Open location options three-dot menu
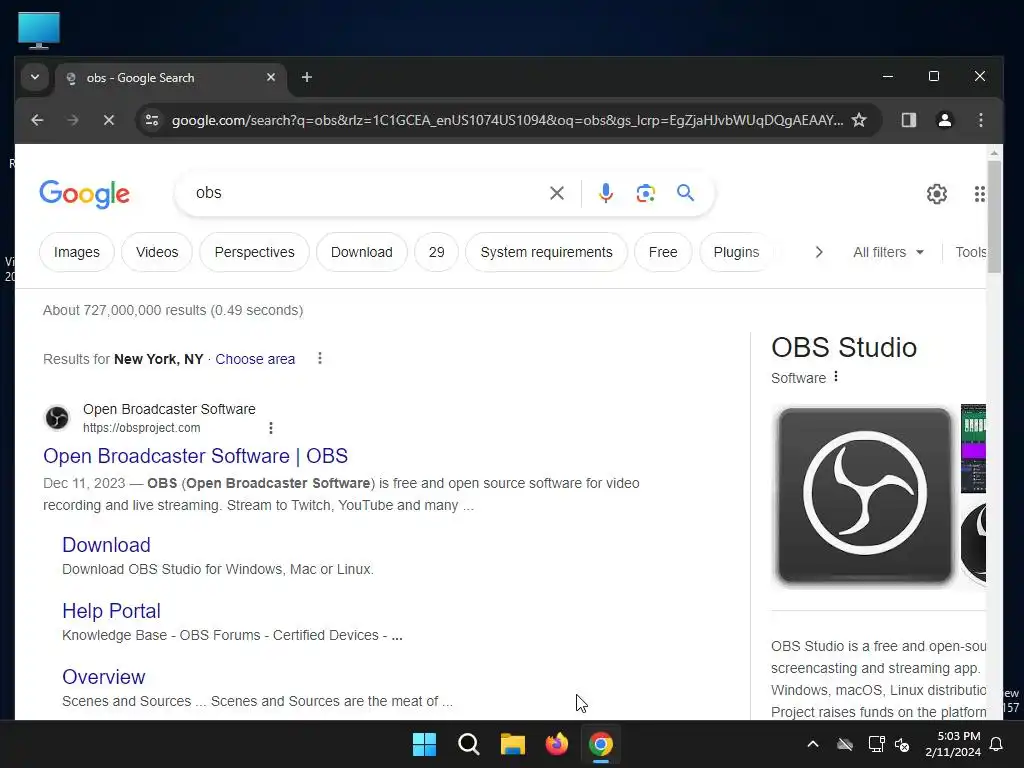Image resolution: width=1024 pixels, height=768 pixels. pyautogui.click(x=319, y=359)
